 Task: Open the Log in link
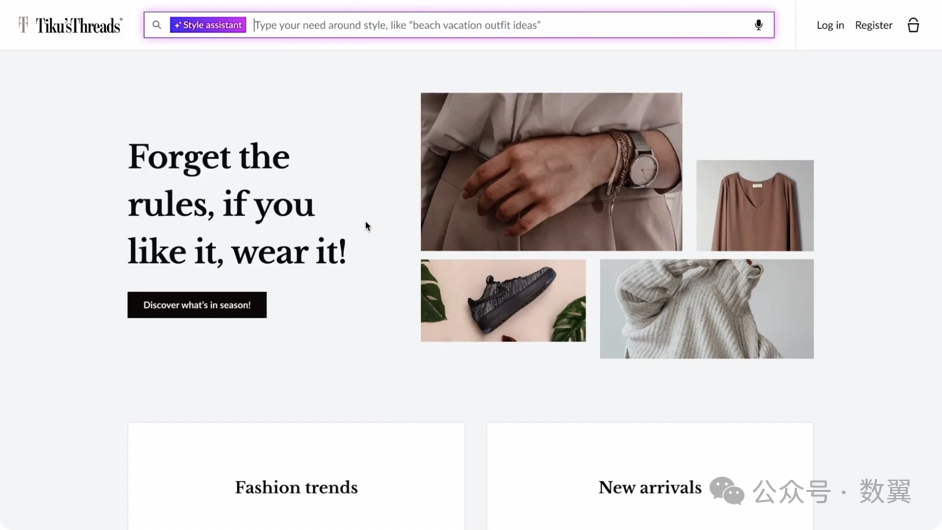pyautogui.click(x=830, y=25)
